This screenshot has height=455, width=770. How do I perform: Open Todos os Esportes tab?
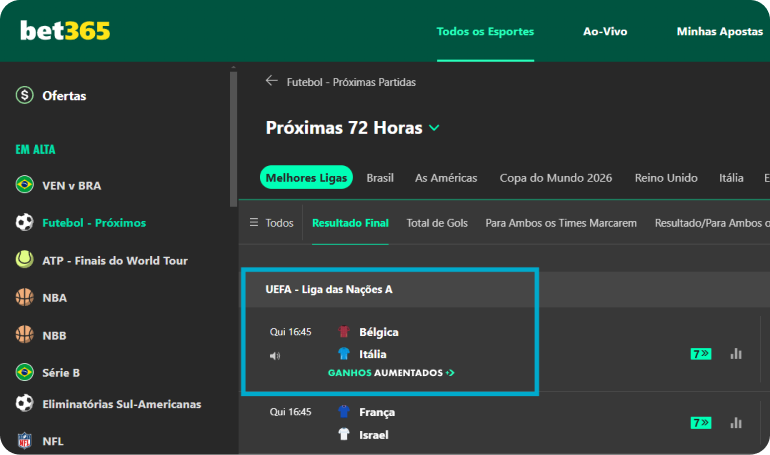(x=485, y=31)
